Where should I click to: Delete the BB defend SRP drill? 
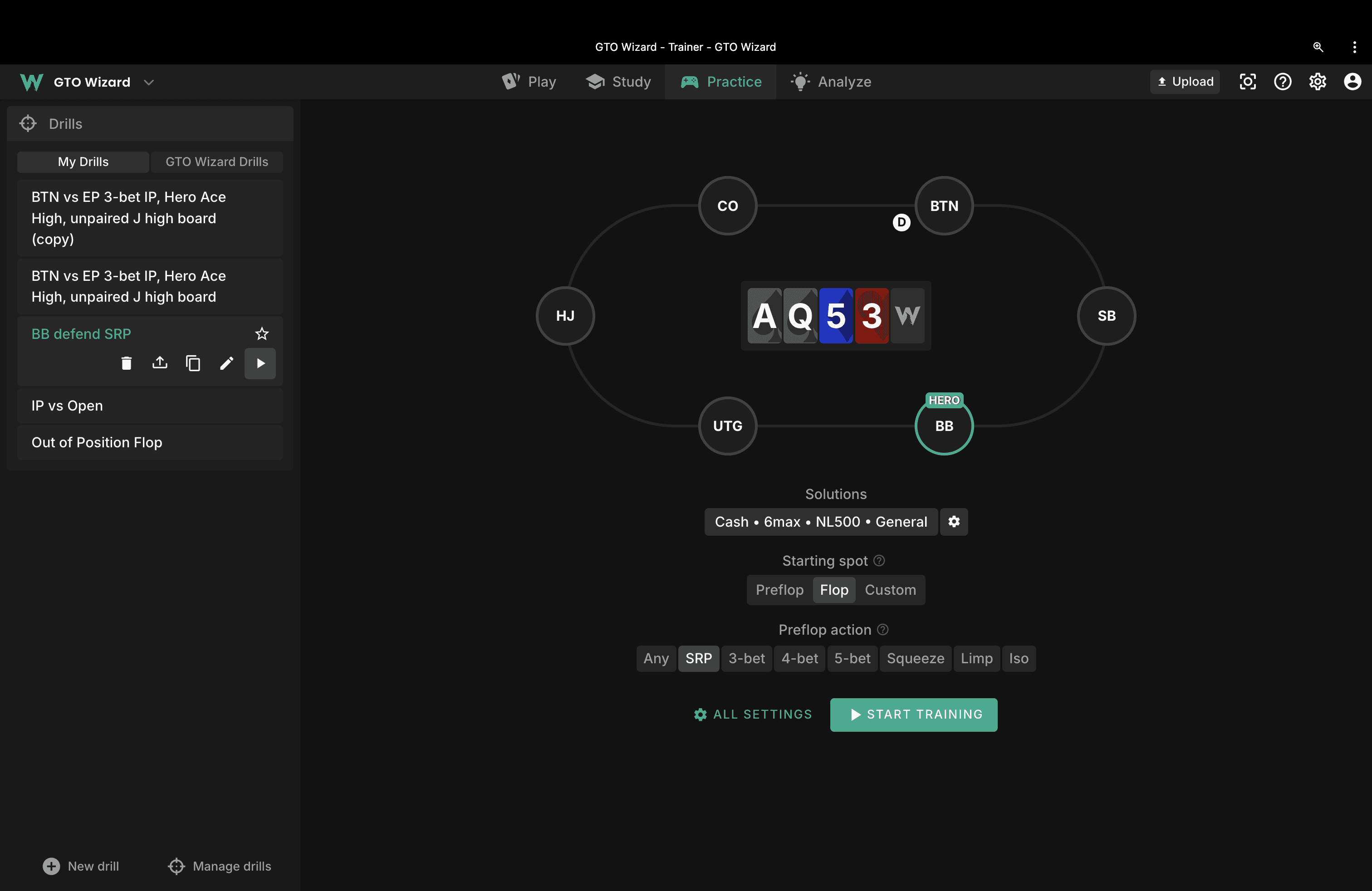click(x=126, y=363)
